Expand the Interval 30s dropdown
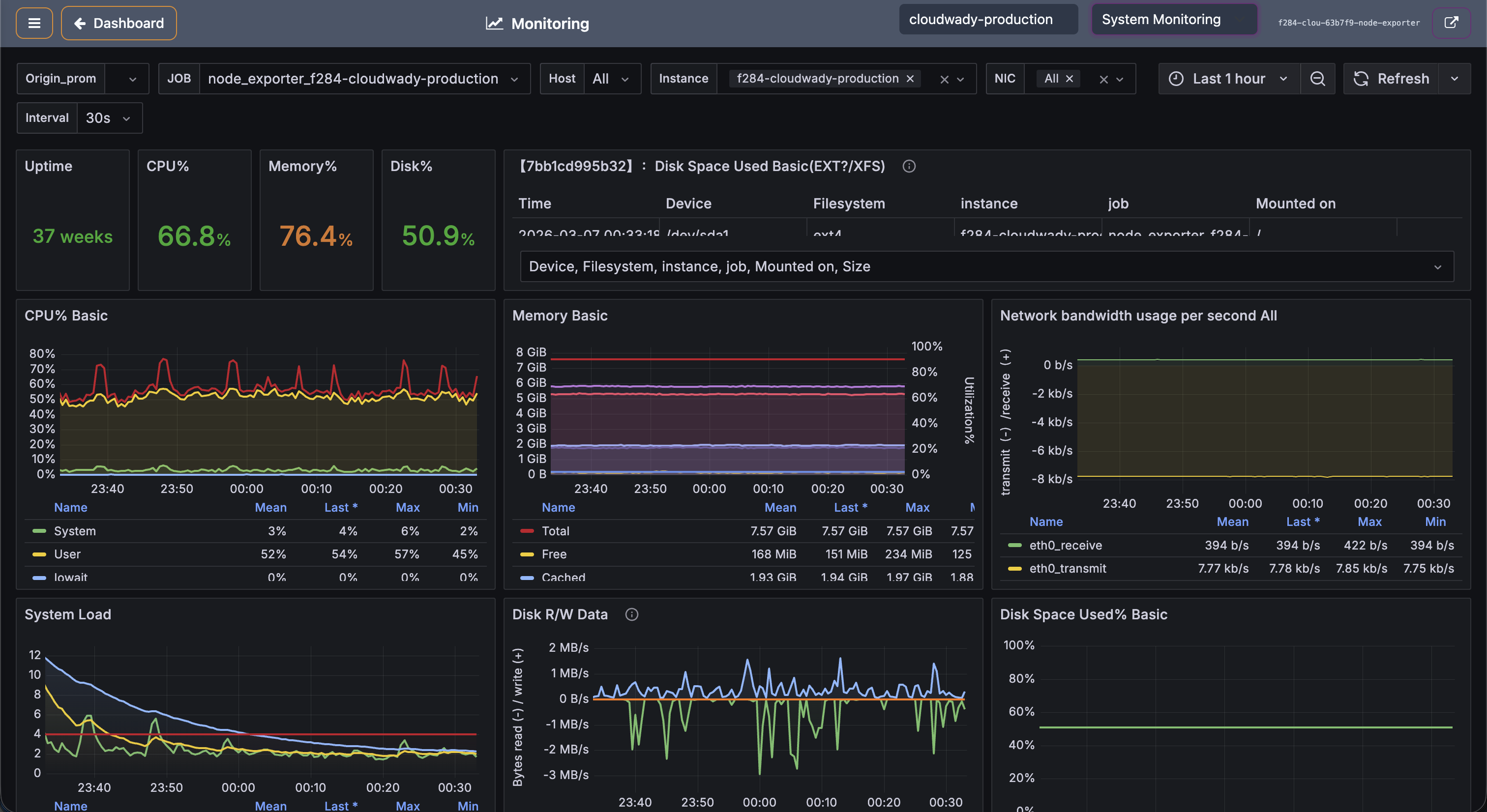The width and height of the screenshot is (1487, 812). 109,118
